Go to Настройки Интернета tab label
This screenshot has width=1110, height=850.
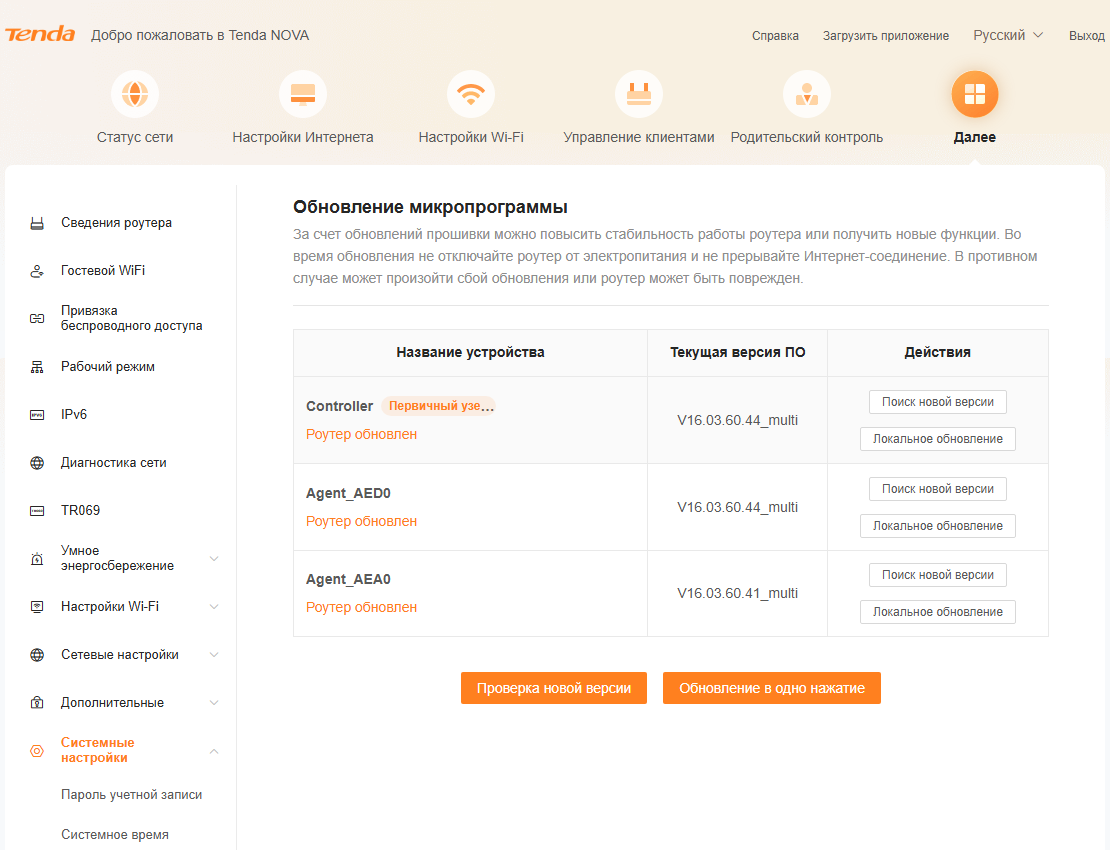(x=303, y=137)
